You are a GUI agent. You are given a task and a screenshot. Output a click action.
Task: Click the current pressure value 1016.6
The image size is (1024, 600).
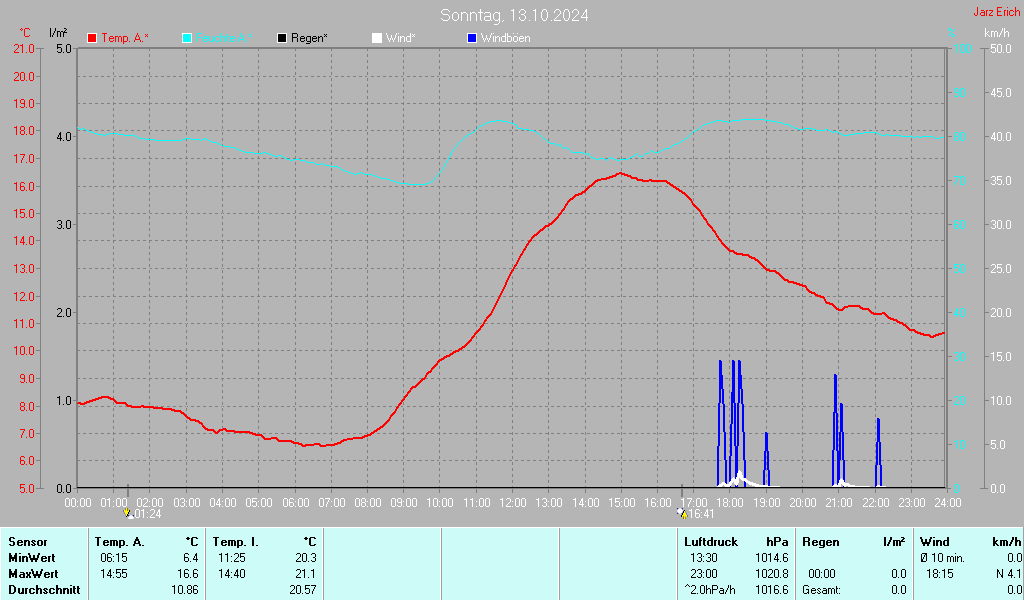coord(772,590)
